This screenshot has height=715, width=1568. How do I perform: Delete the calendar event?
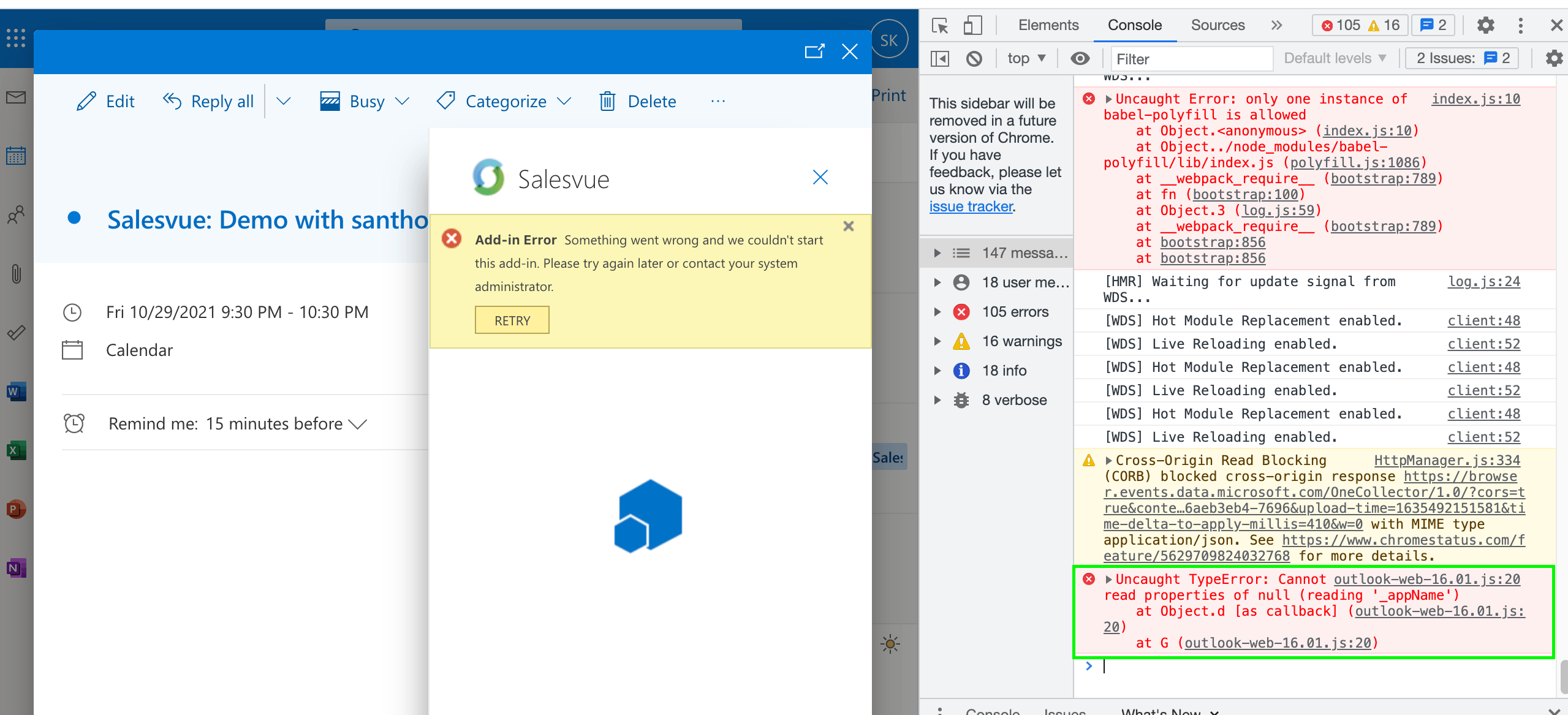(638, 101)
